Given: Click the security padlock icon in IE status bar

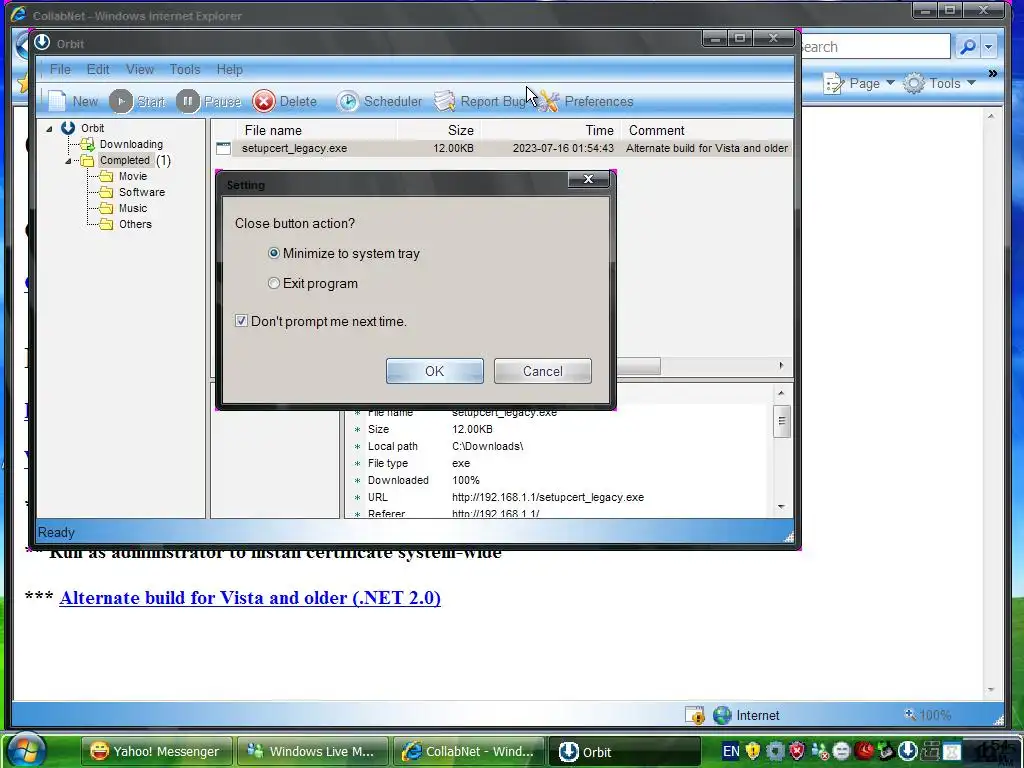Looking at the screenshot, I should 695,715.
